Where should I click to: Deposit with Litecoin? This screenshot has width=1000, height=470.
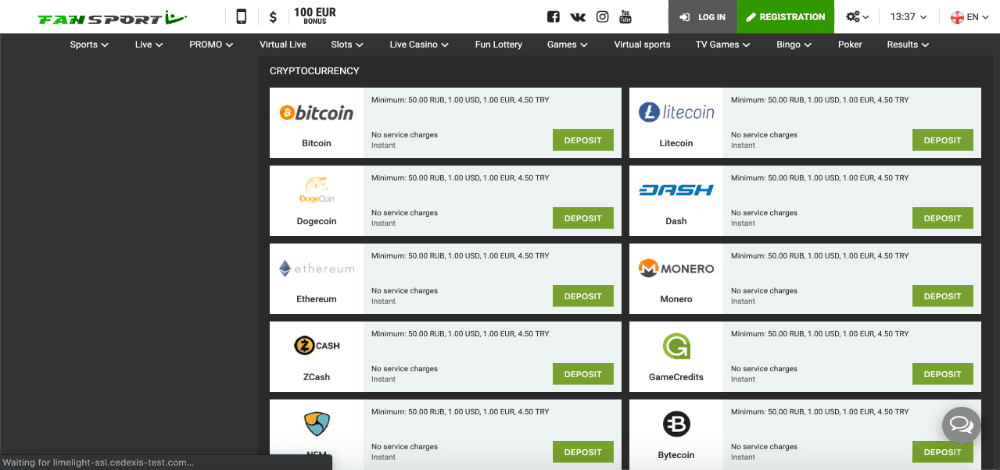click(x=943, y=140)
